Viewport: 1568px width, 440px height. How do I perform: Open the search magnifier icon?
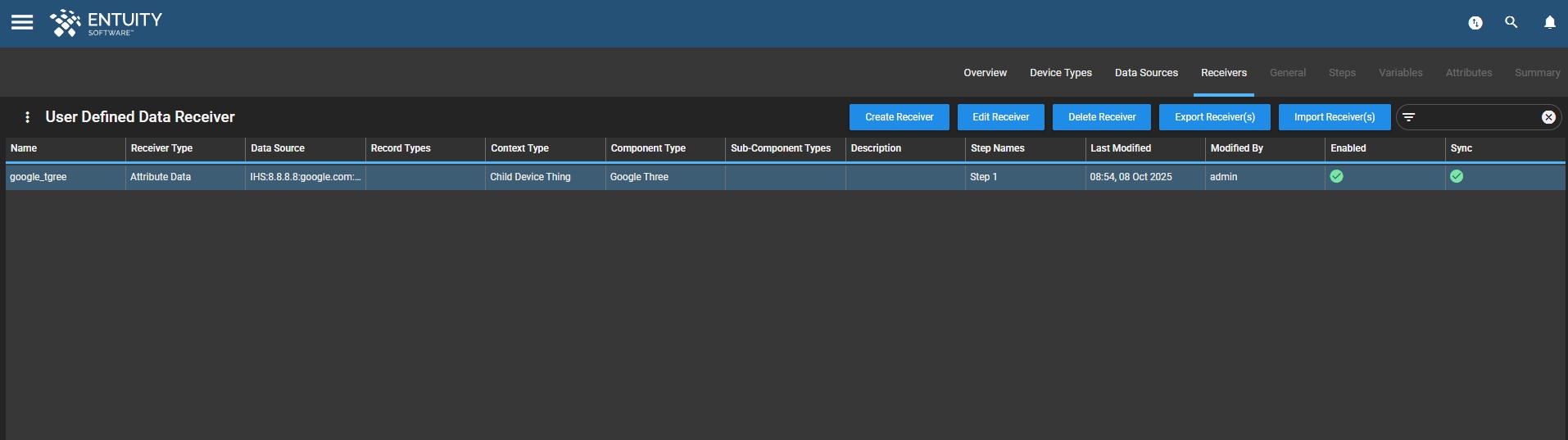[x=1511, y=22]
